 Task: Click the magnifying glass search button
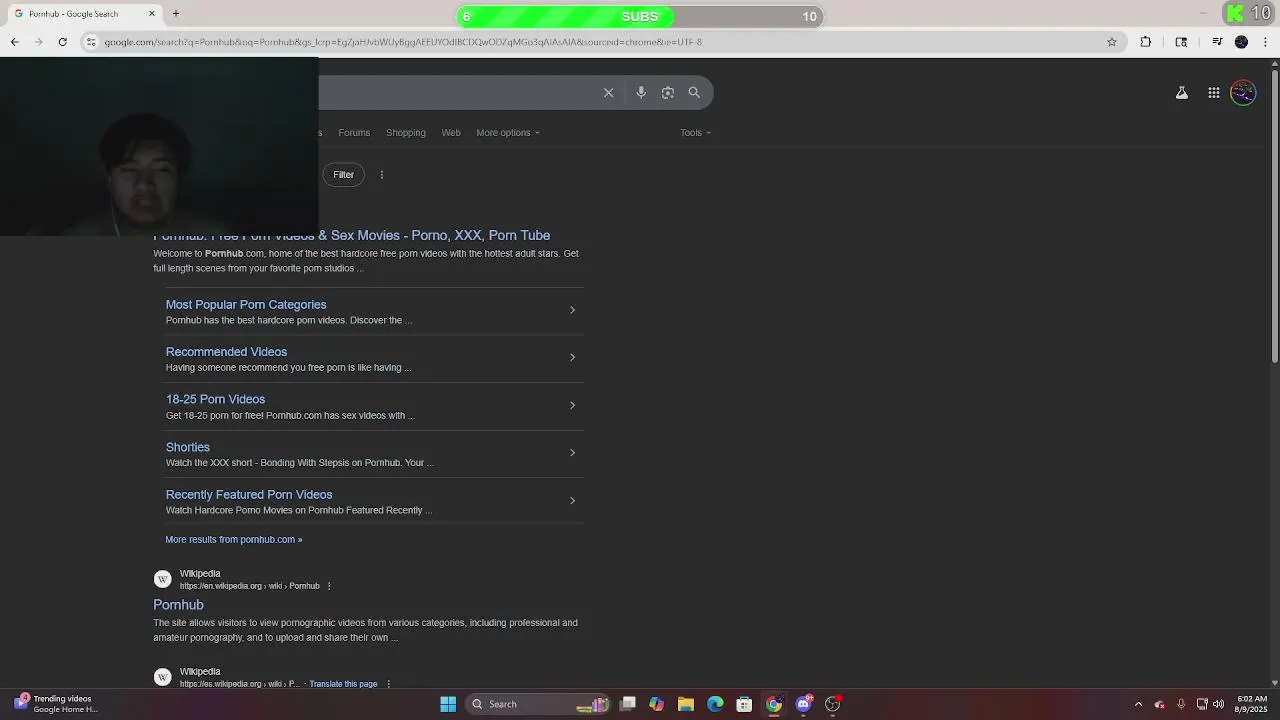(x=694, y=92)
